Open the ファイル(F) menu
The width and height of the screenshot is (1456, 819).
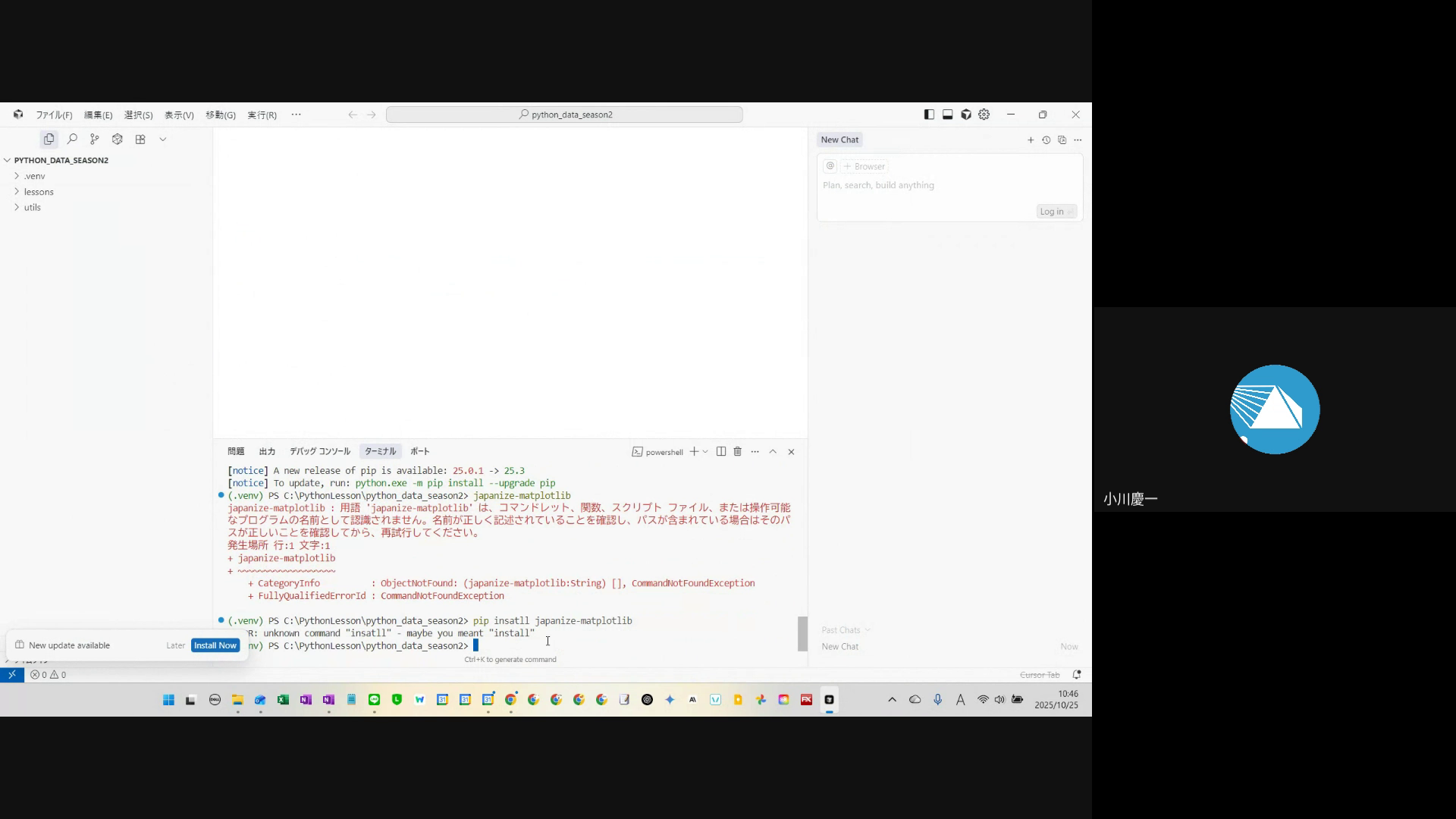[54, 115]
